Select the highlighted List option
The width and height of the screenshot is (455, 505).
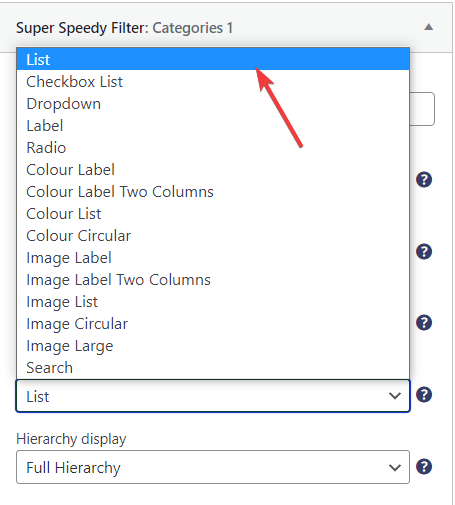coord(213,59)
